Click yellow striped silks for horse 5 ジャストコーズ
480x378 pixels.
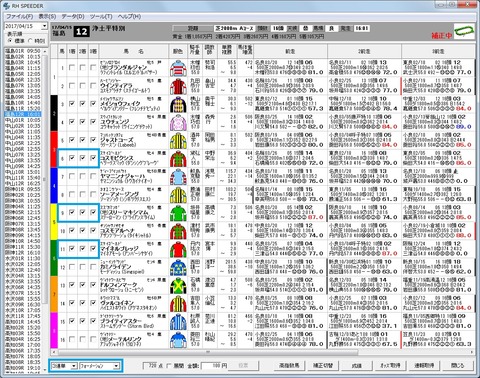click(x=178, y=140)
